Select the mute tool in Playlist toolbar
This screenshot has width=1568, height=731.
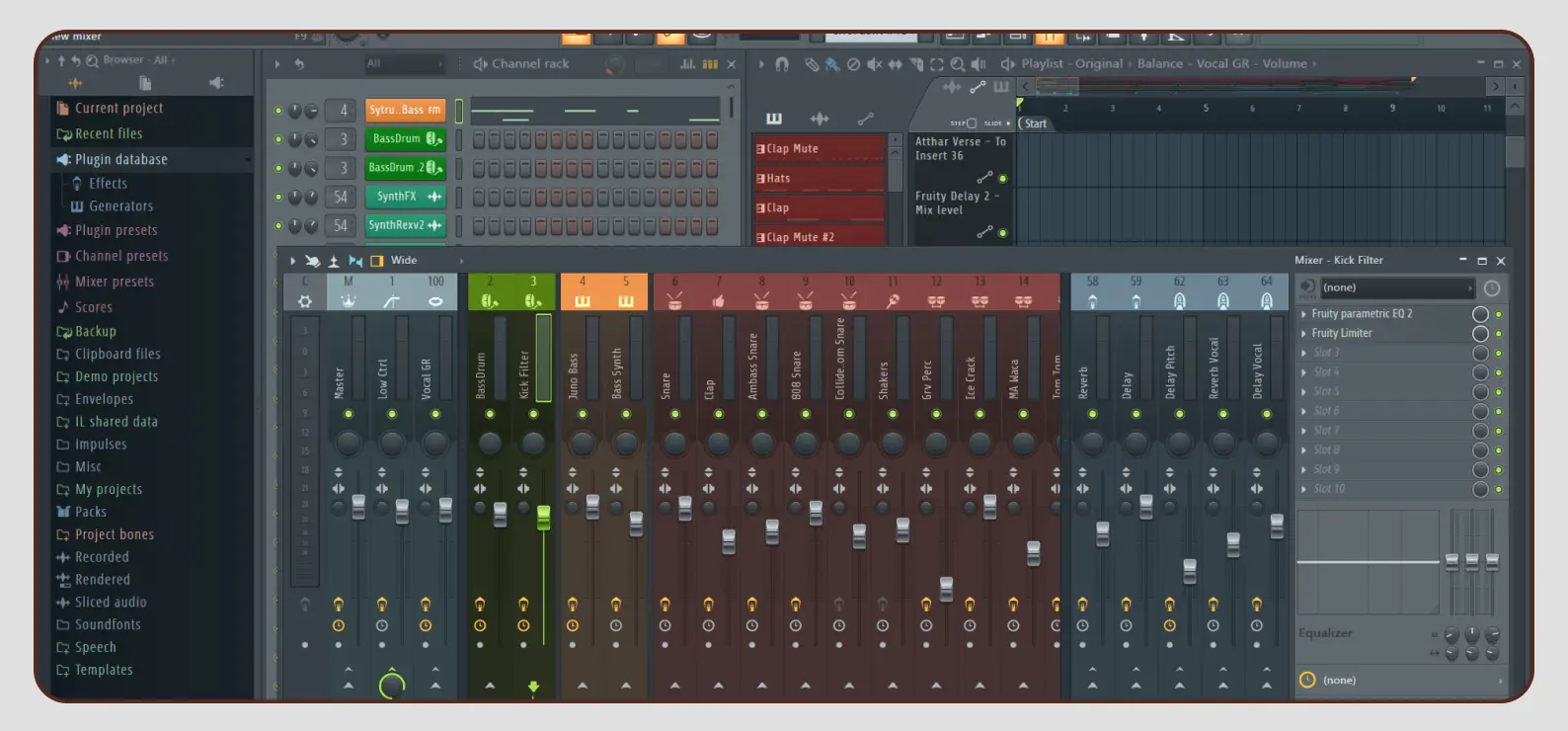(x=874, y=64)
